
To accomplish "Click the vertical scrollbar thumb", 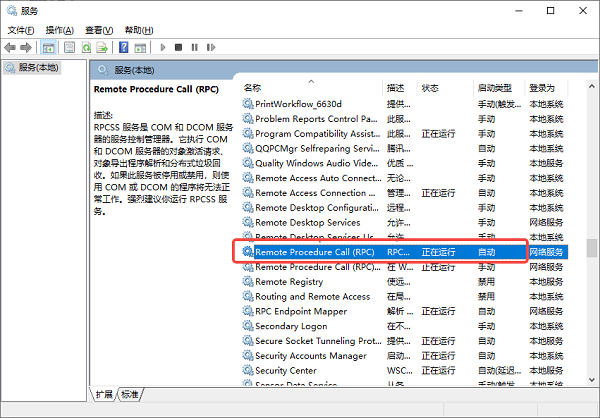I will [x=592, y=248].
